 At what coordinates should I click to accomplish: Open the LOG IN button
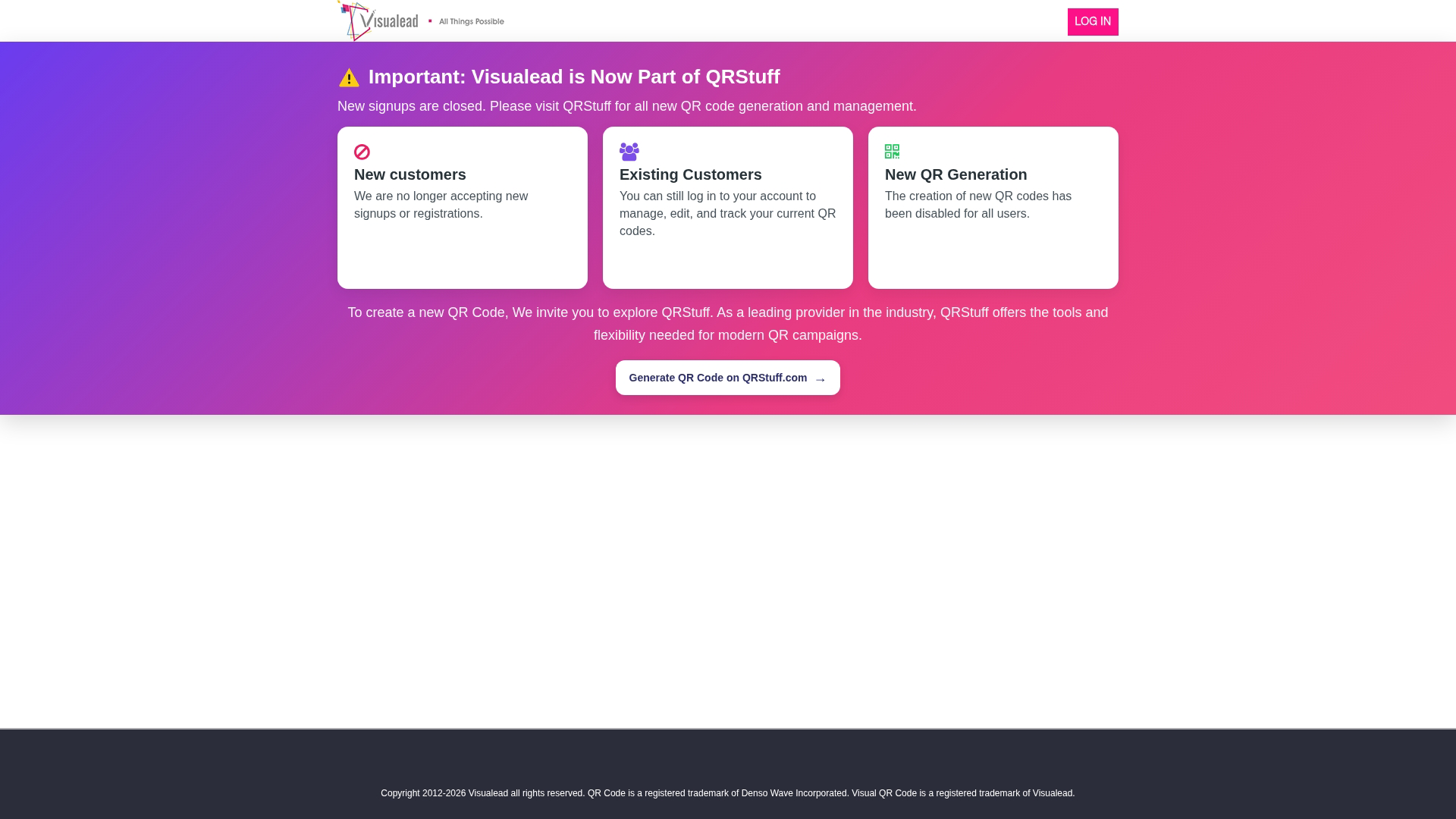pyautogui.click(x=1093, y=22)
